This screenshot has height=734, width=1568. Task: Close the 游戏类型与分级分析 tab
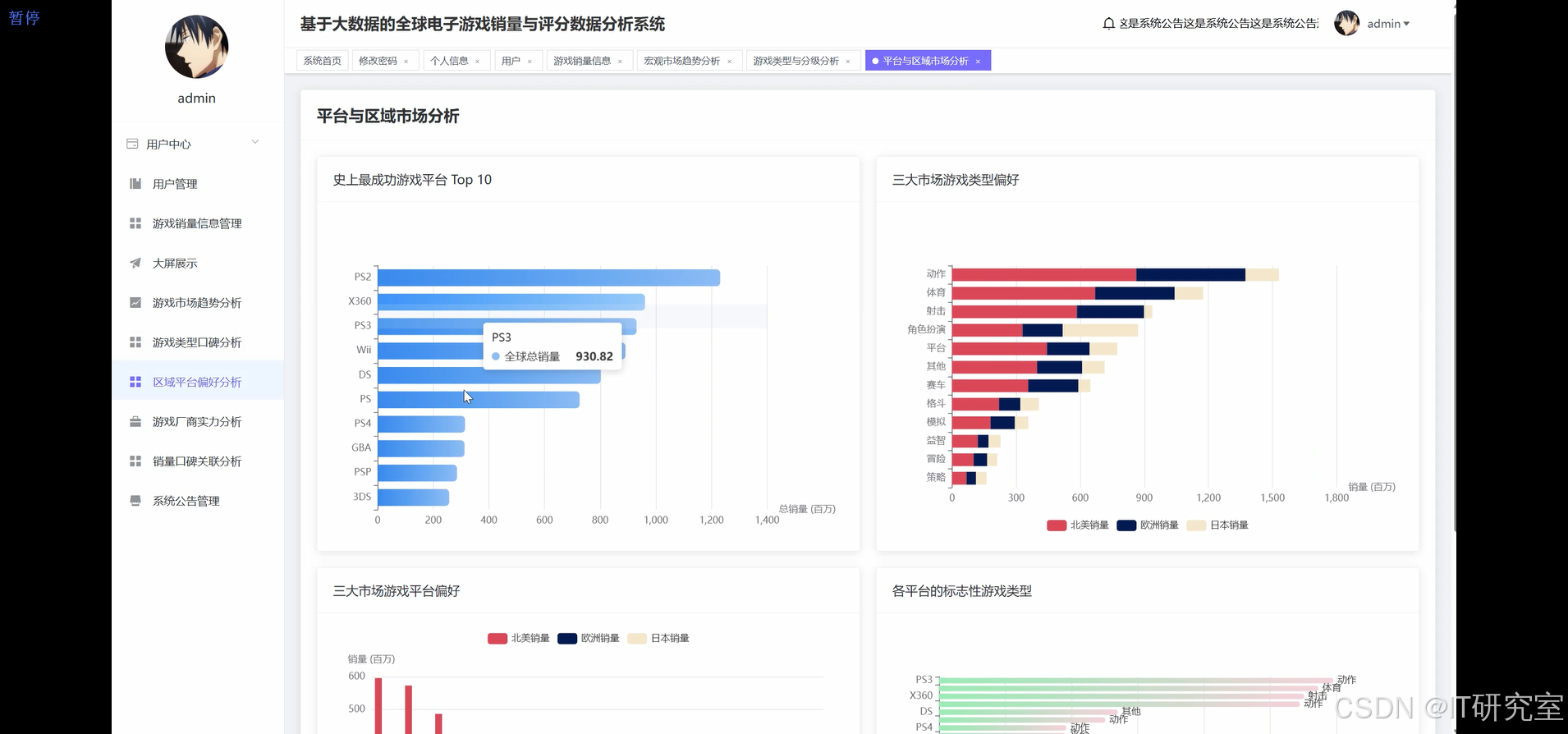click(848, 62)
